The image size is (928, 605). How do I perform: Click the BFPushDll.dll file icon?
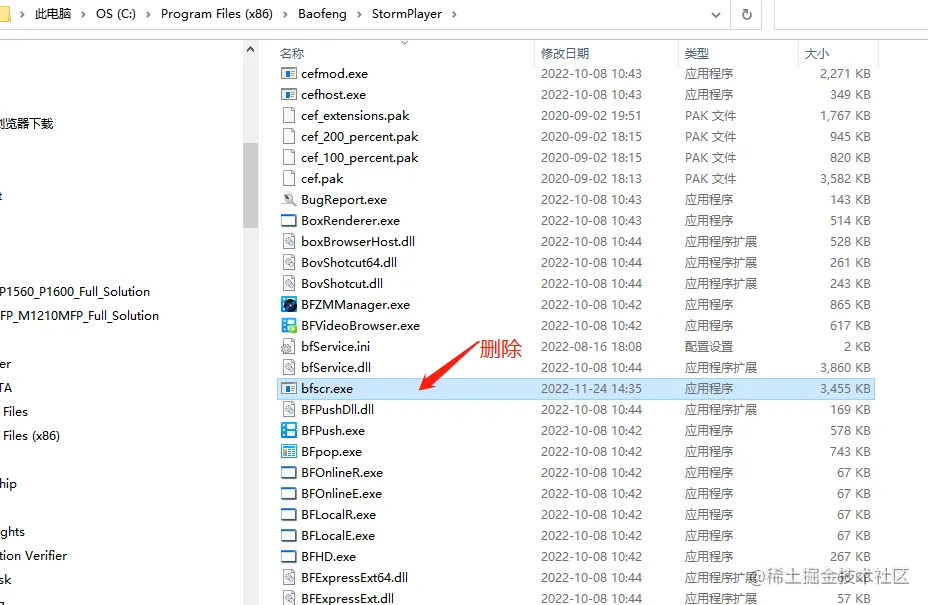point(289,410)
